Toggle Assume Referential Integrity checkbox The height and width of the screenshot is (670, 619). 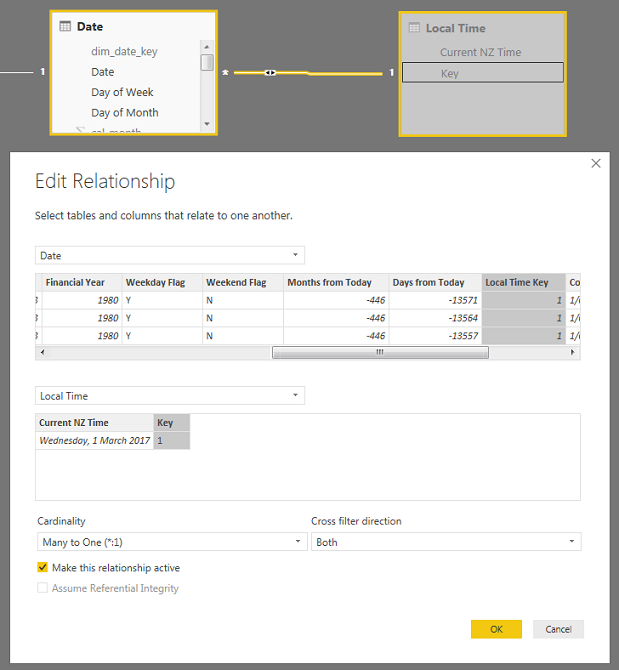click(42, 588)
